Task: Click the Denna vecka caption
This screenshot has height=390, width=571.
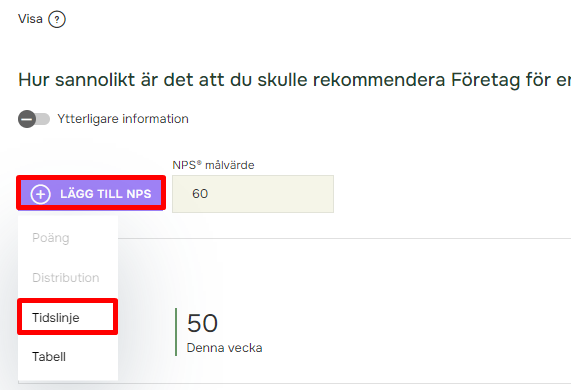Action: click(x=224, y=348)
